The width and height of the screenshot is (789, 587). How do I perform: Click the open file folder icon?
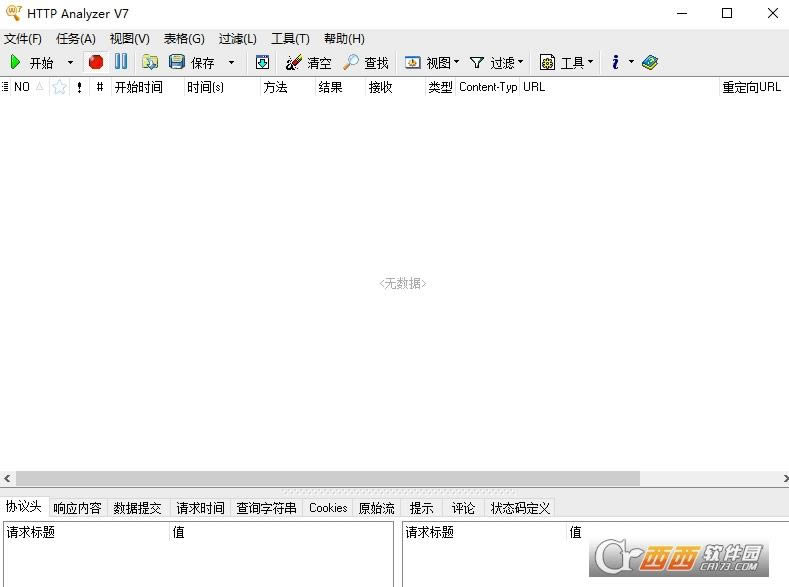pyautogui.click(x=150, y=62)
